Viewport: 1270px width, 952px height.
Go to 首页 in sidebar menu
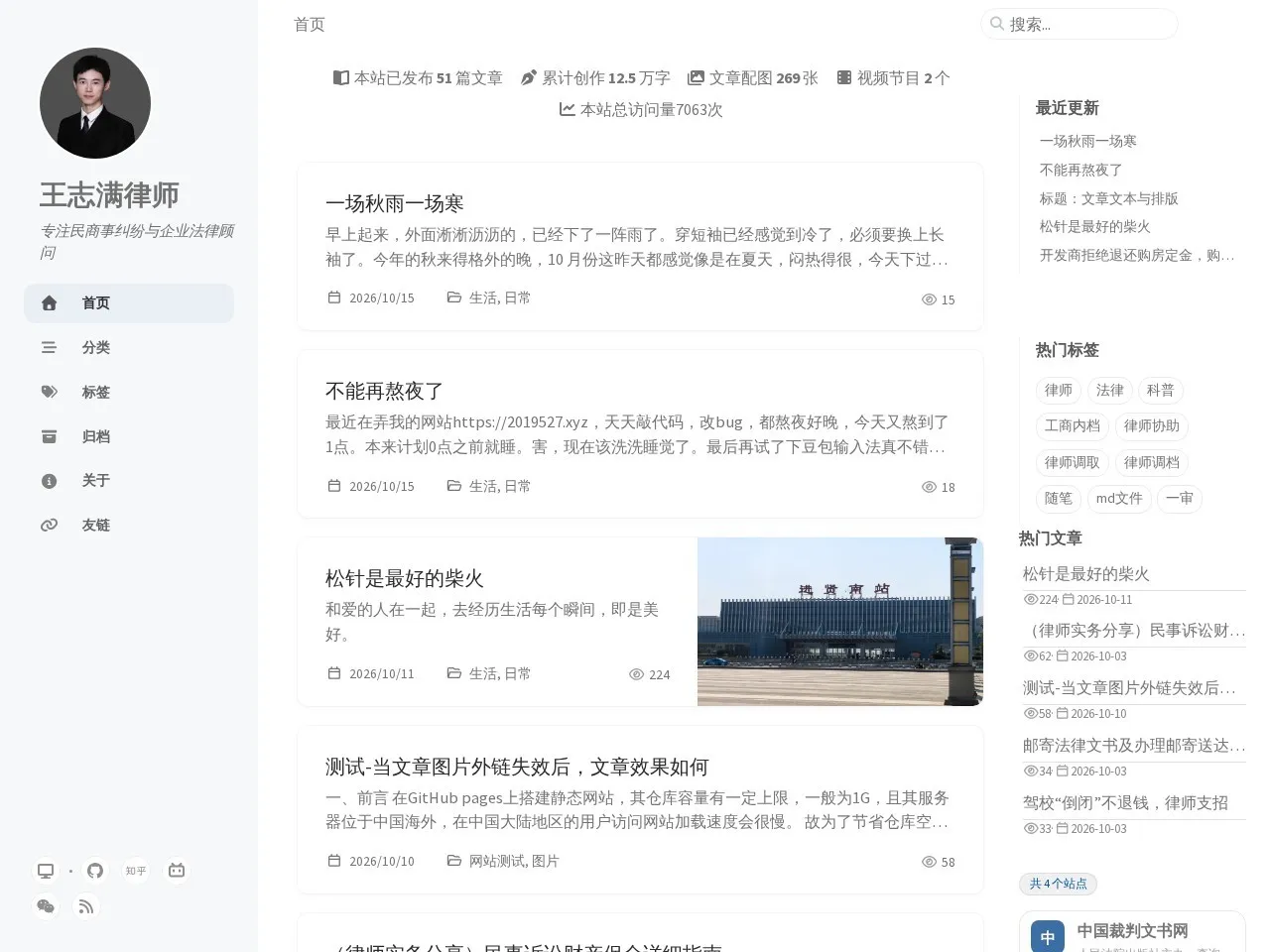tap(129, 303)
